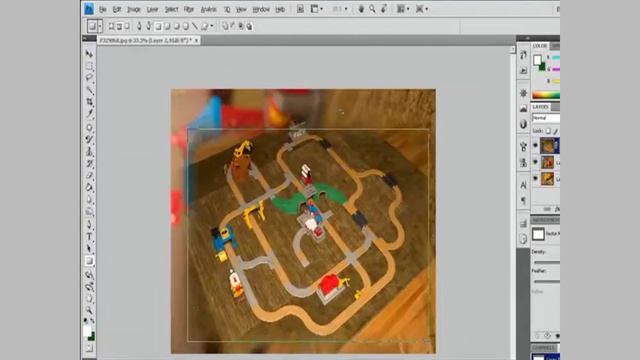Viewport: 640px width, 360px height.
Task: Open the custom shape options dropdown arrow
Action: click(x=212, y=26)
